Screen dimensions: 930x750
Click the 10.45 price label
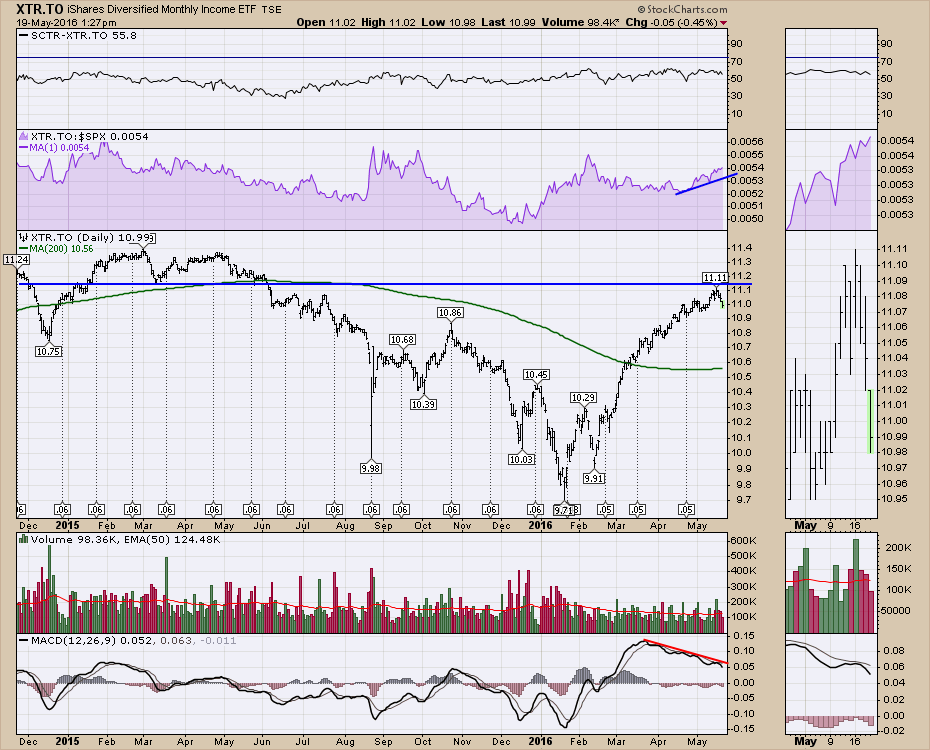point(536,374)
